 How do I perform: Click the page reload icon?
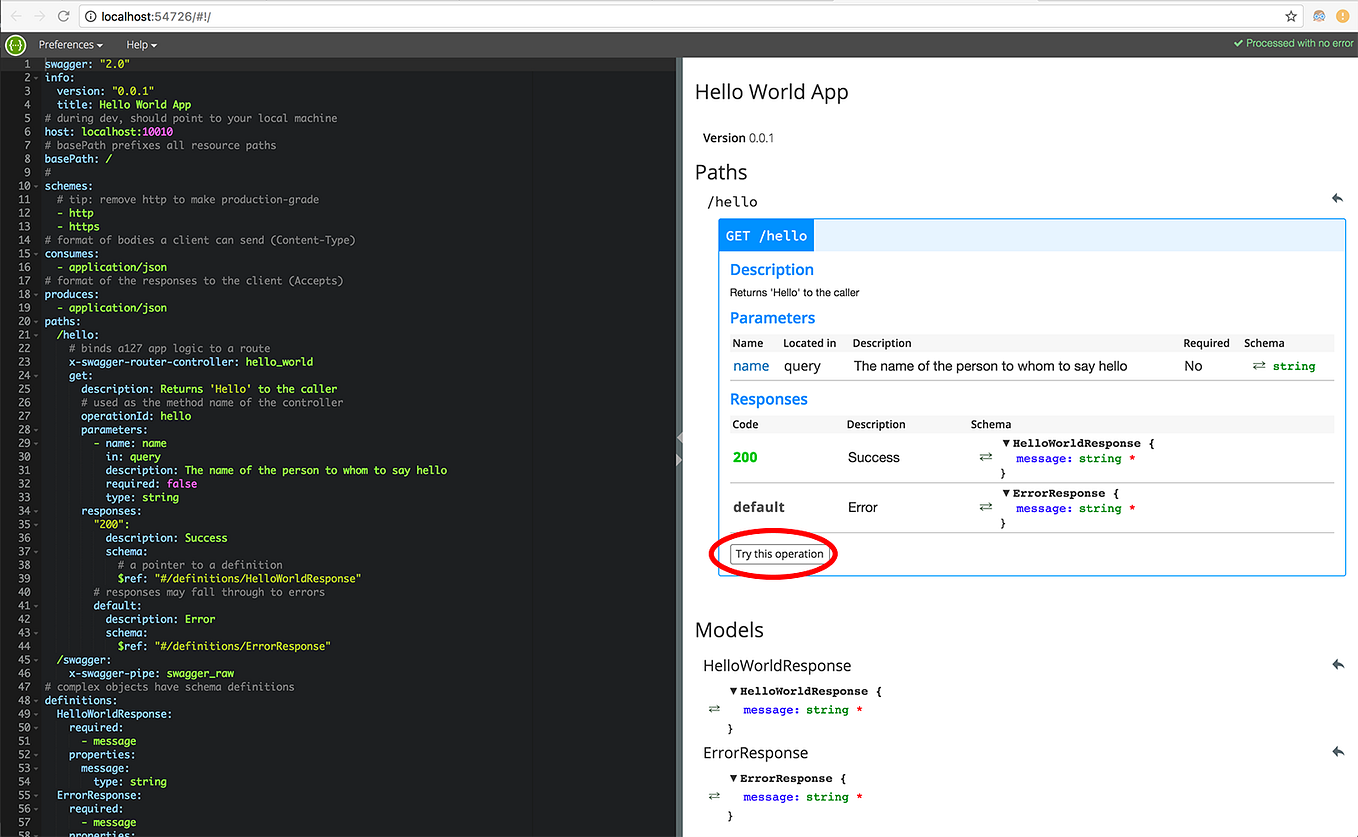[62, 16]
